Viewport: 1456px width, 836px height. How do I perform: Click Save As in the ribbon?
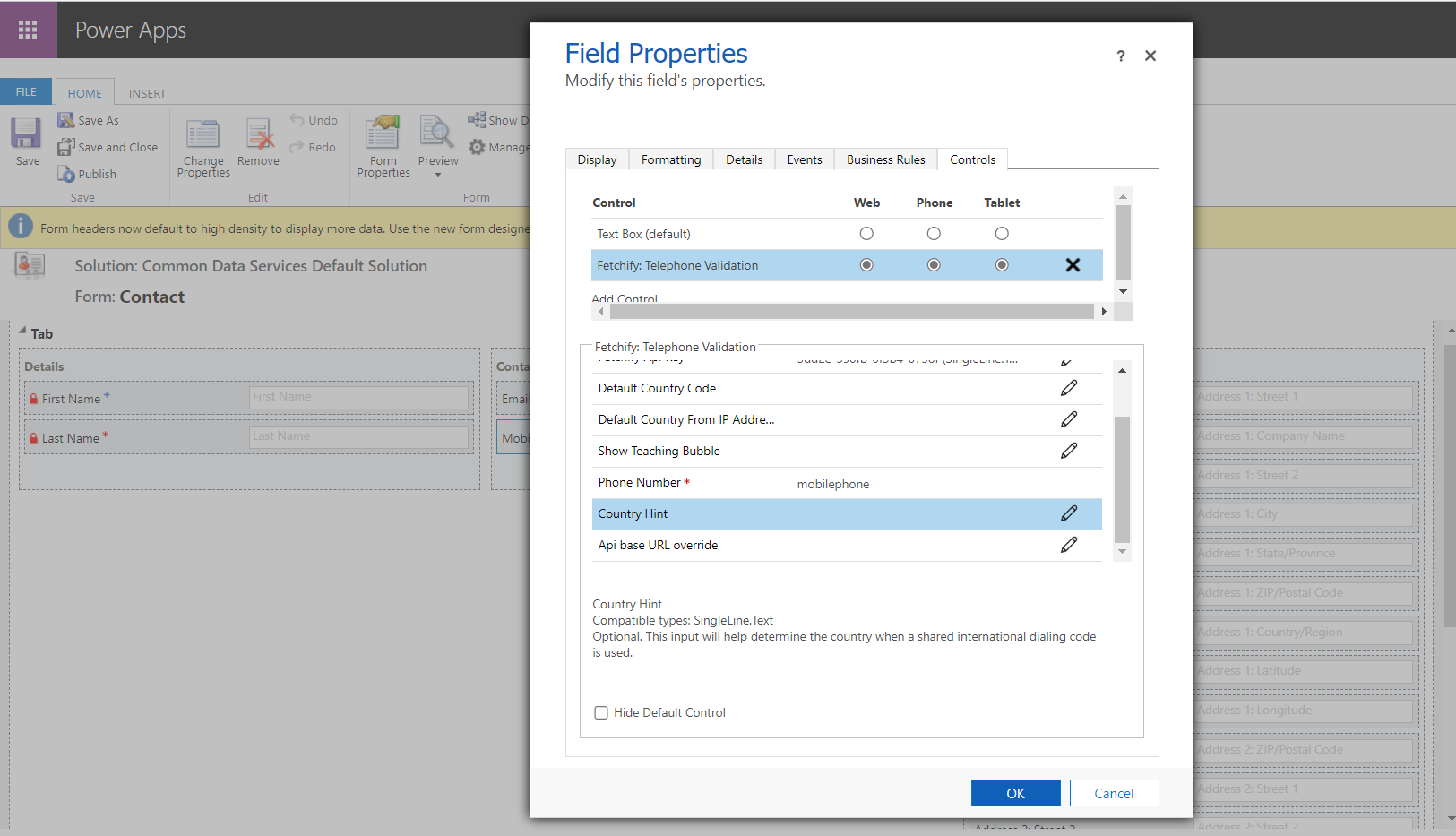89,120
